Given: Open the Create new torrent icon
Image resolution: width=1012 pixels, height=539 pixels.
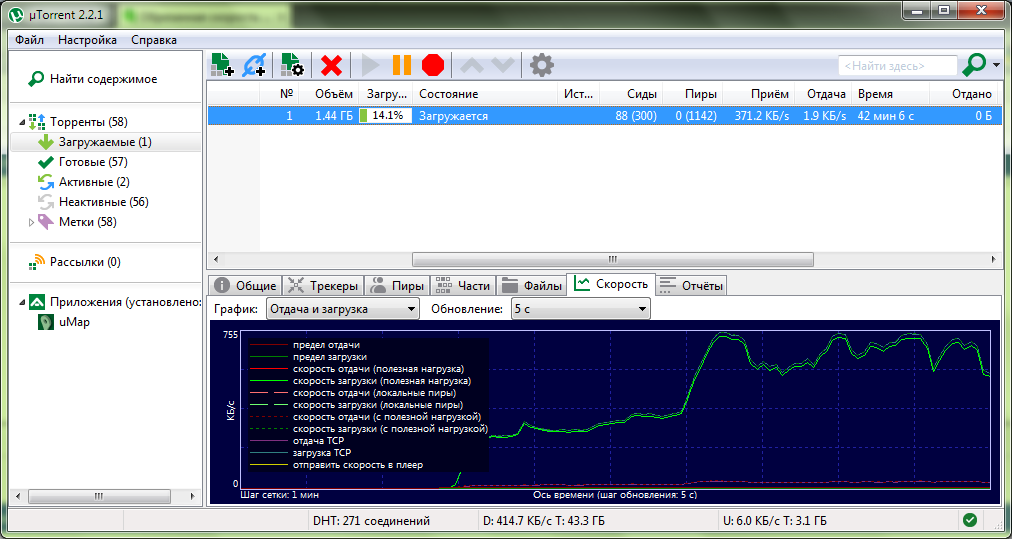Looking at the screenshot, I should coord(292,65).
